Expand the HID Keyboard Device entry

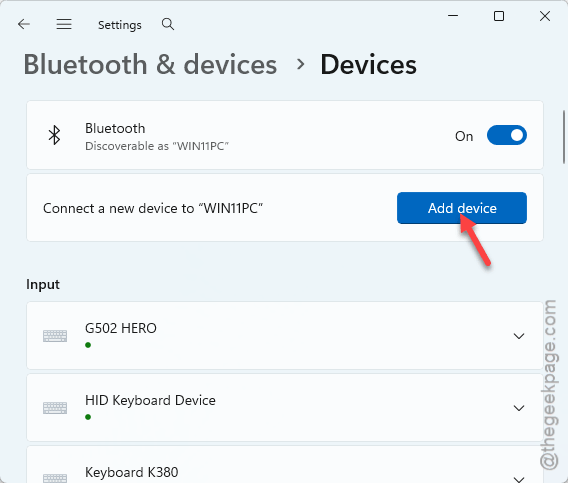[x=519, y=408]
